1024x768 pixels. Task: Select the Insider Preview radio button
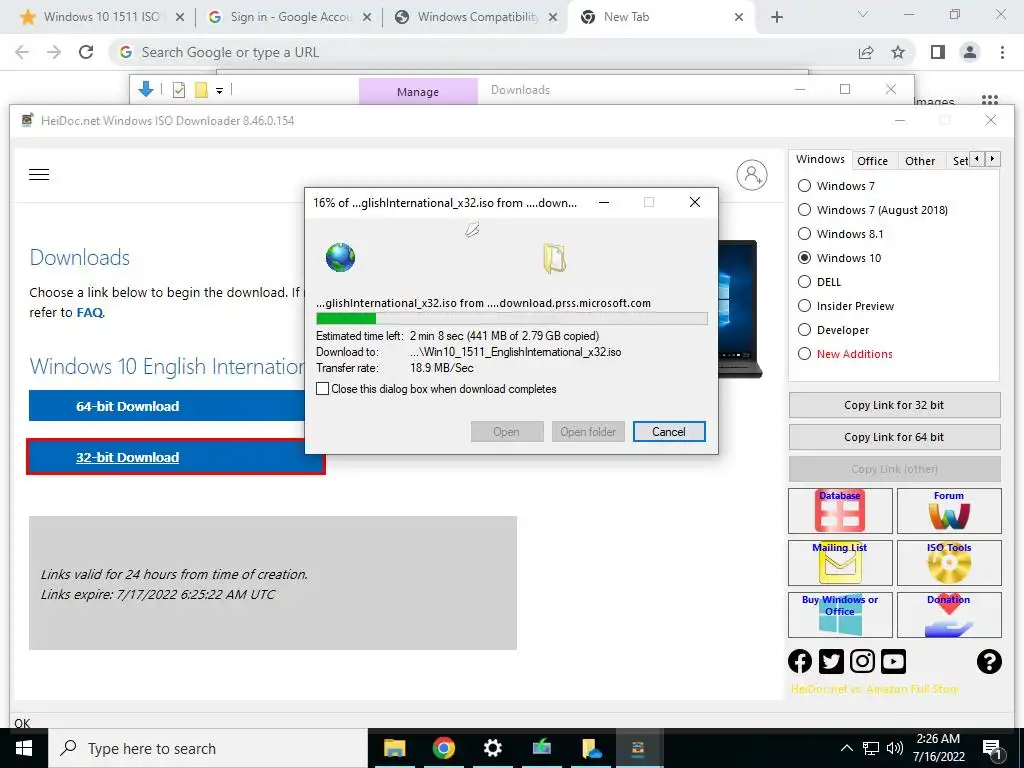(x=805, y=306)
